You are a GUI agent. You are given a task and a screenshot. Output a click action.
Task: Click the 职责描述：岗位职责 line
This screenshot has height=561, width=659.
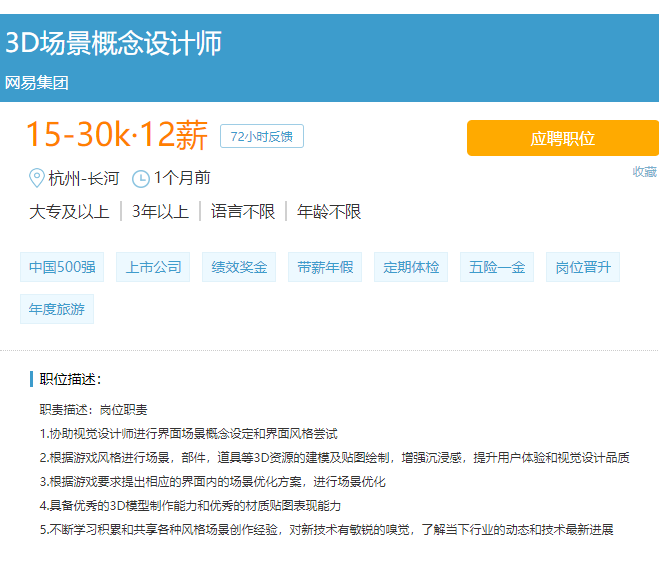(93, 410)
